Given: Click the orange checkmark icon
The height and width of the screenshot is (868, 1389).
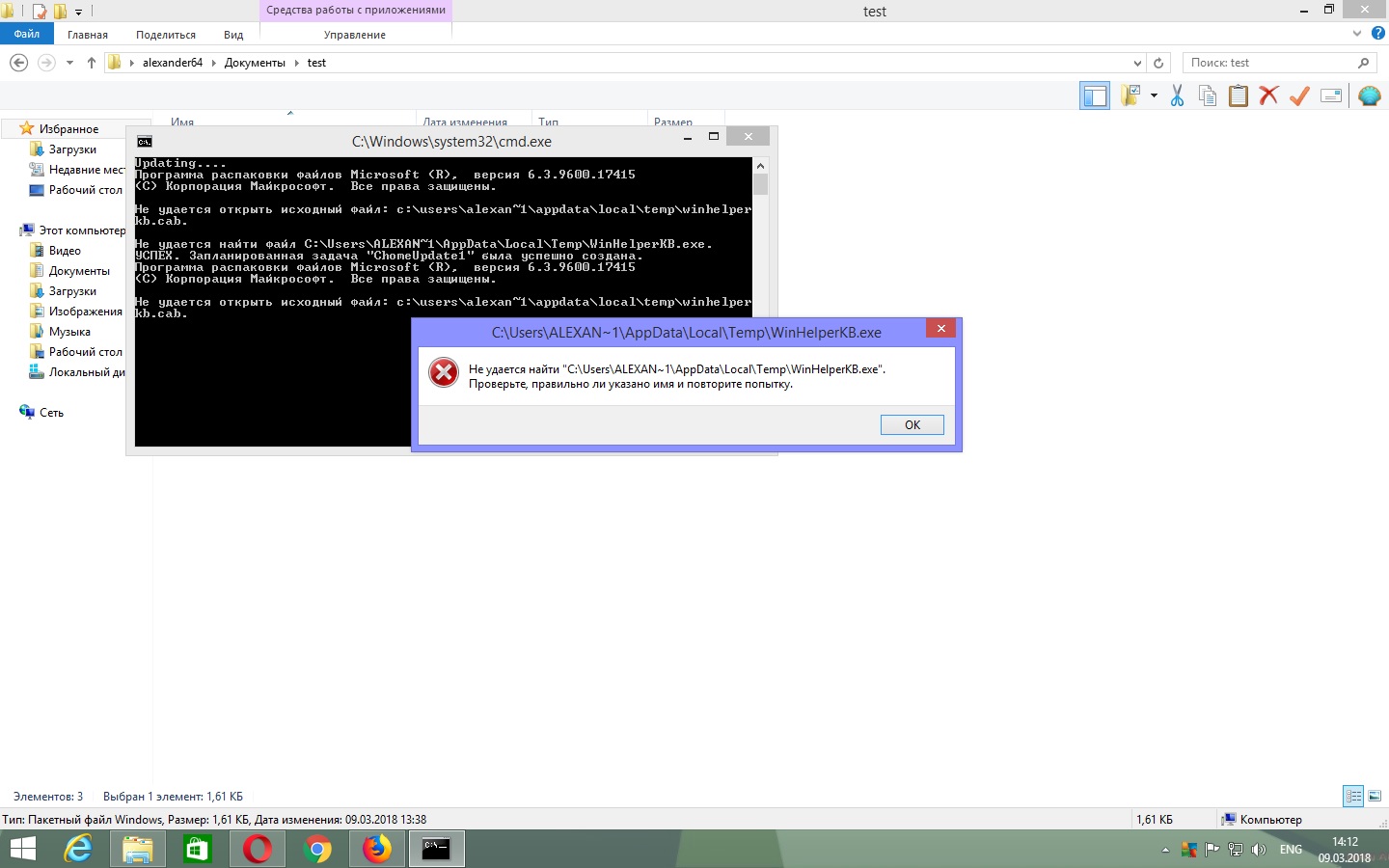Looking at the screenshot, I should (1299, 95).
